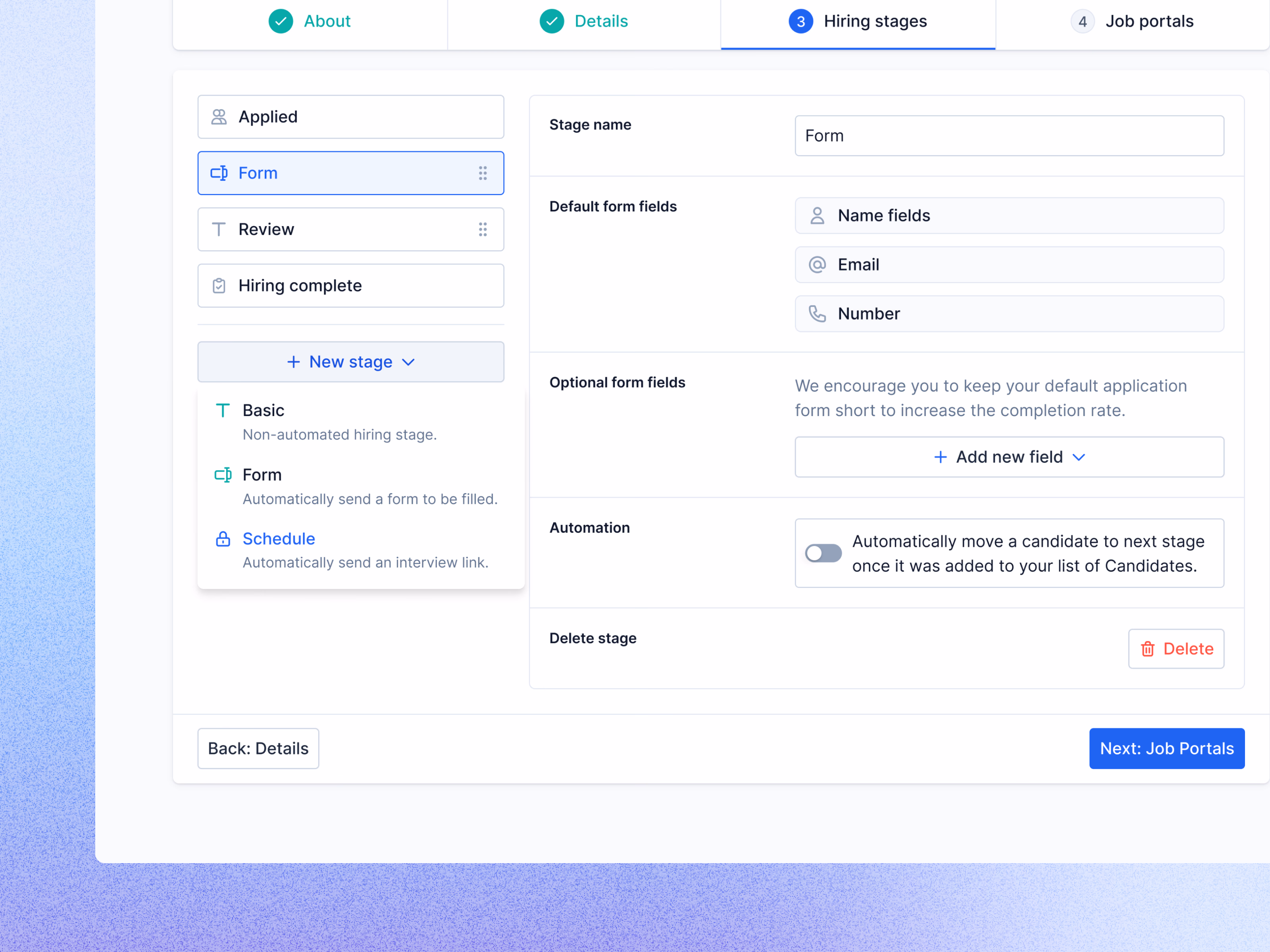Screen dimensions: 1270x952
Task: Click the T icon in the Review stage
Action: pyautogui.click(x=219, y=230)
